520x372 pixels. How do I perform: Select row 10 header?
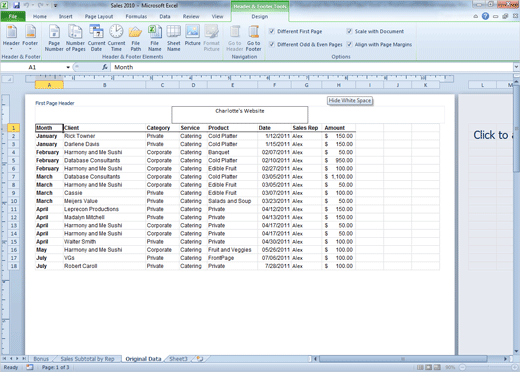point(13,201)
